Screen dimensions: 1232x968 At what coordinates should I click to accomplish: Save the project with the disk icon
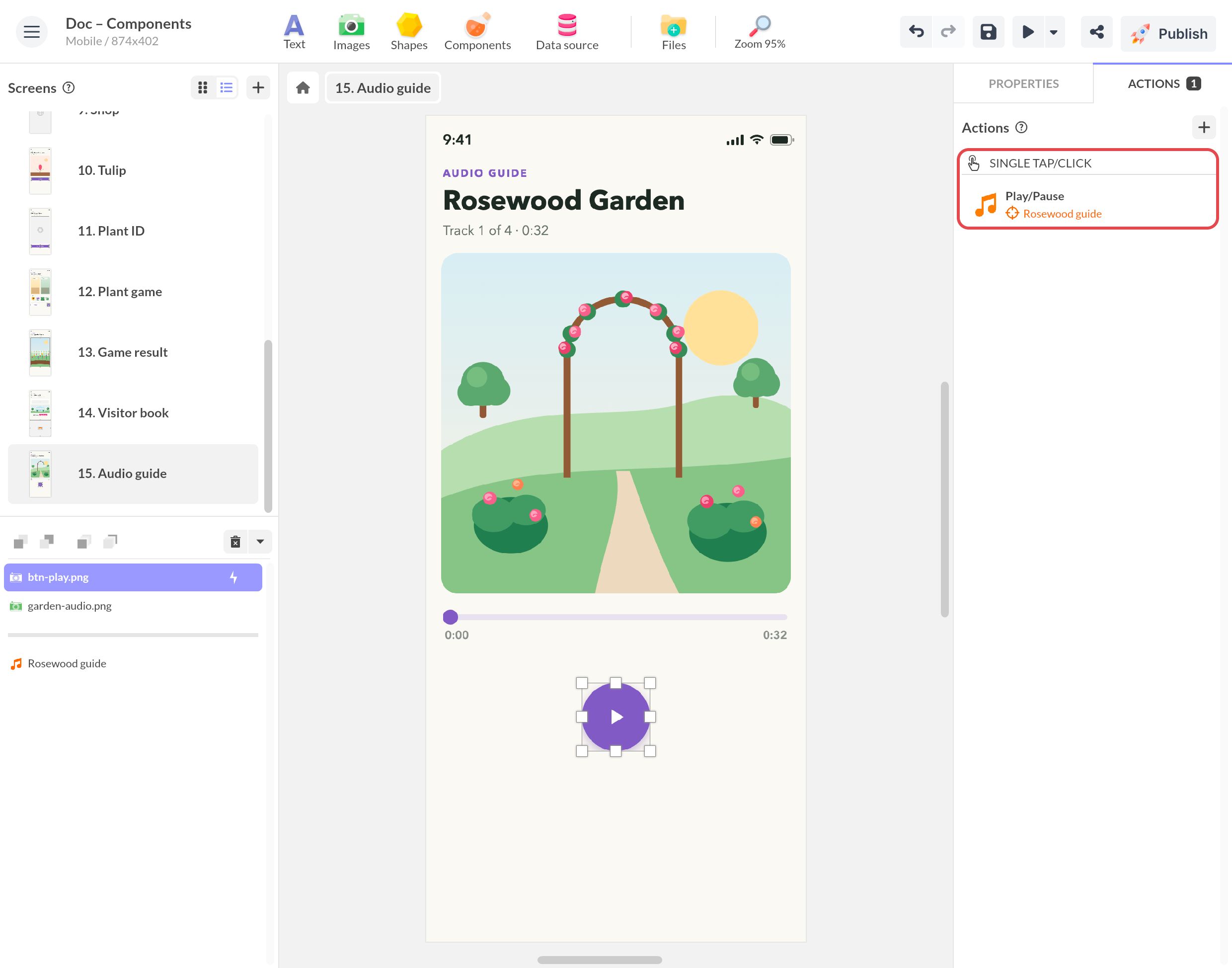[x=989, y=32]
